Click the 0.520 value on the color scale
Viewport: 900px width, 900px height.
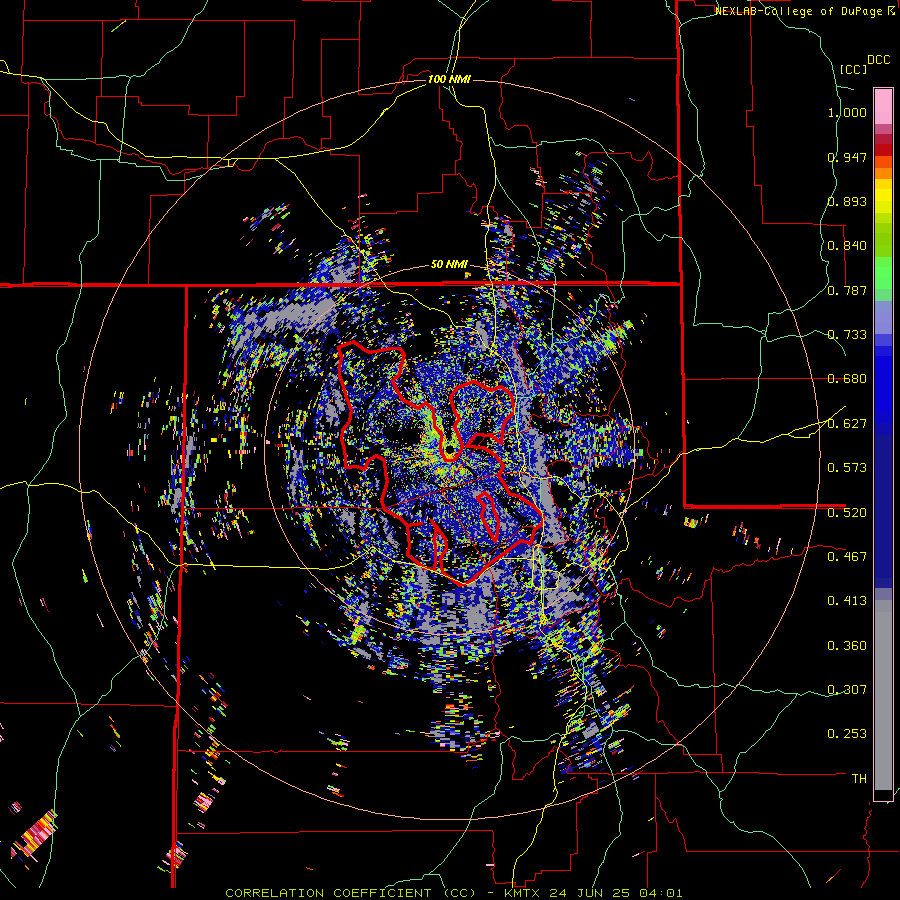[847, 513]
